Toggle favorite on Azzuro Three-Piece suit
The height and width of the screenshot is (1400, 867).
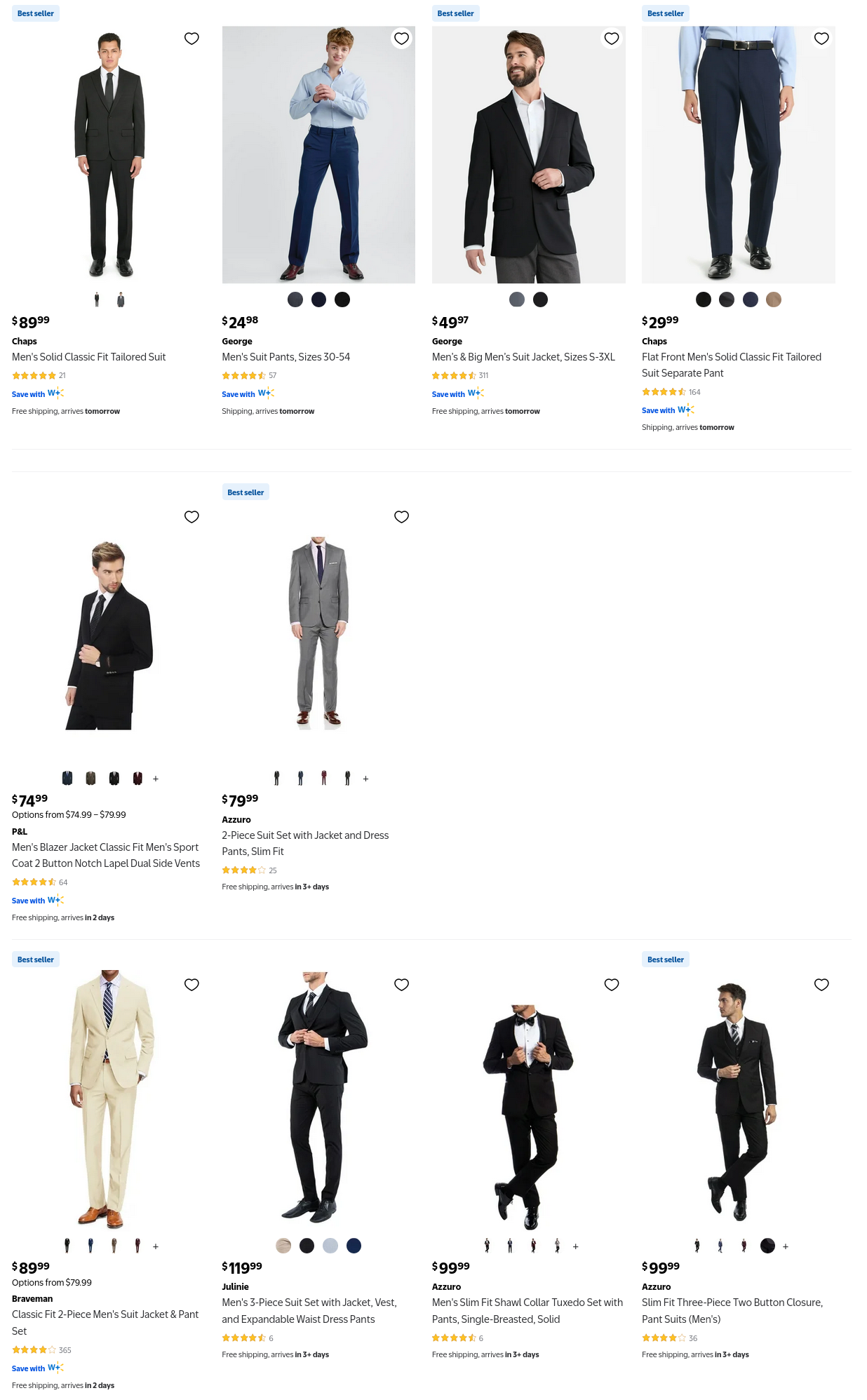821,985
